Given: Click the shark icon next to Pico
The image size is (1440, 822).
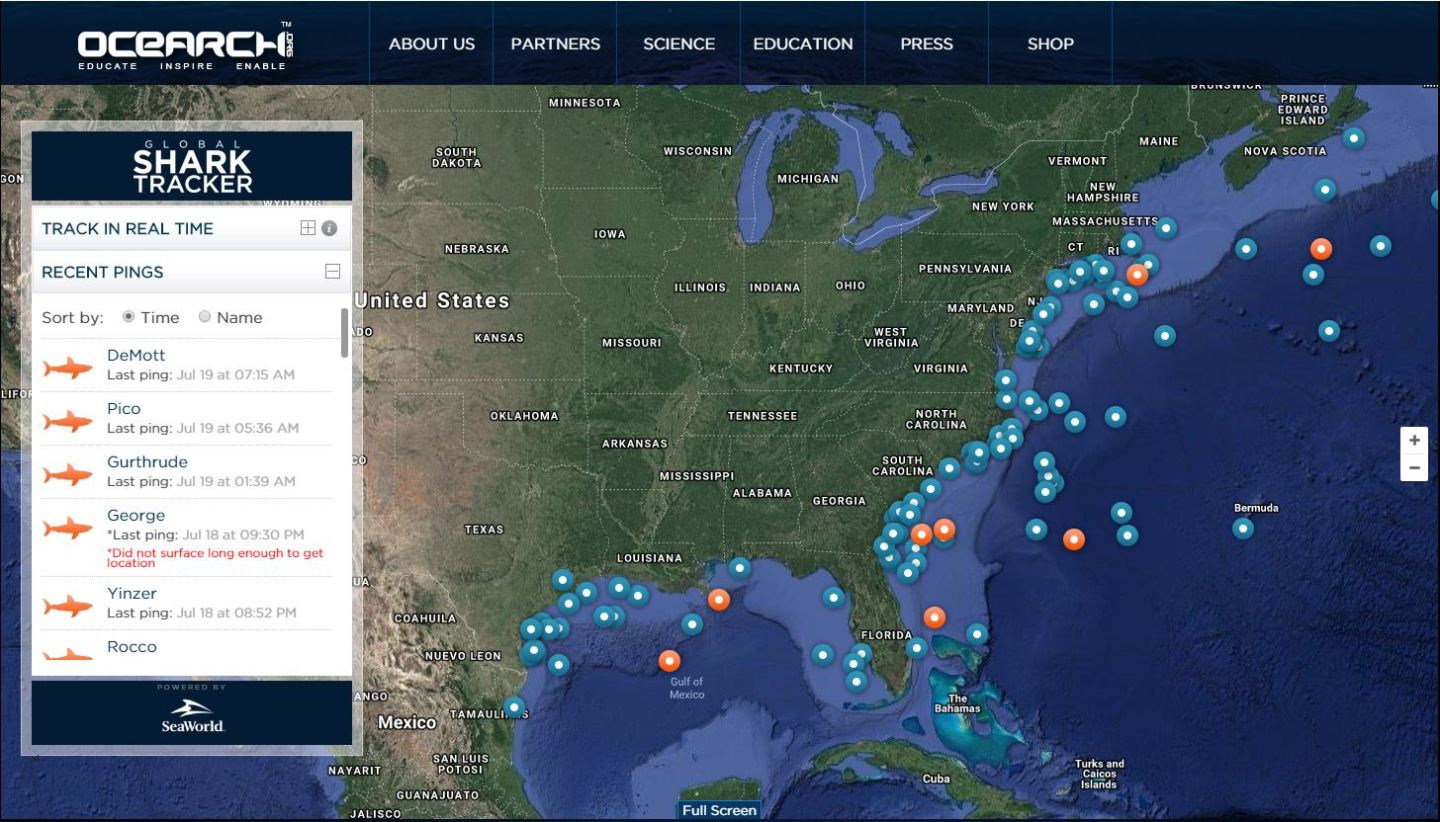Looking at the screenshot, I should 68,421.
